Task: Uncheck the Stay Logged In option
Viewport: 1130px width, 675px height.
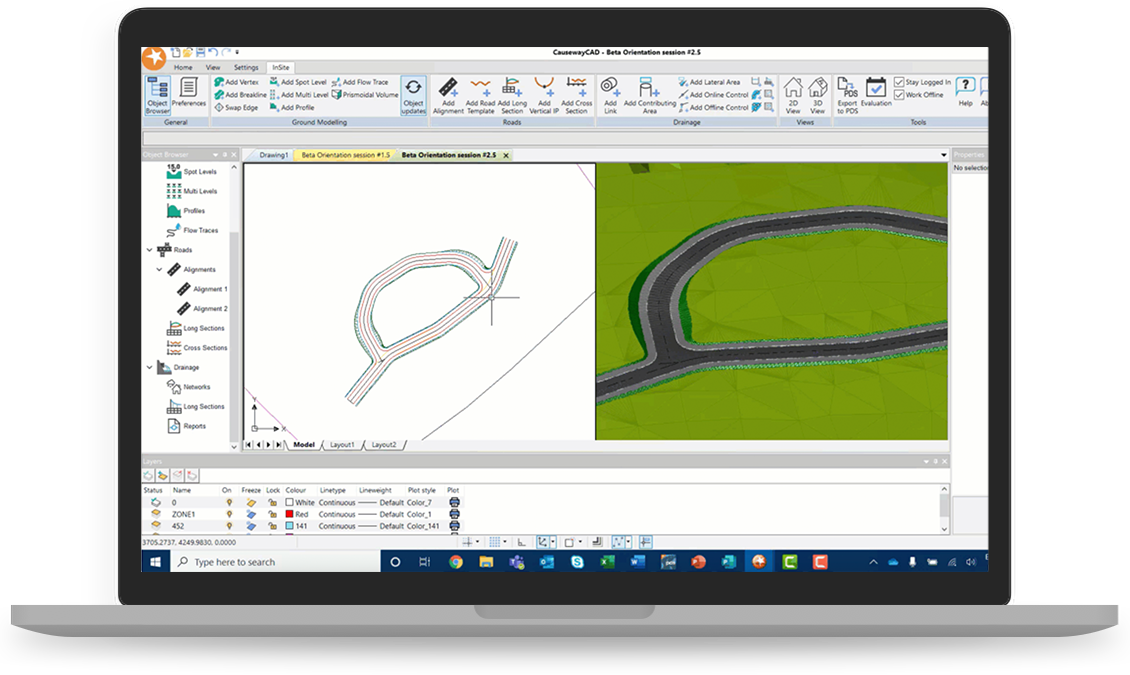Action: (x=899, y=81)
